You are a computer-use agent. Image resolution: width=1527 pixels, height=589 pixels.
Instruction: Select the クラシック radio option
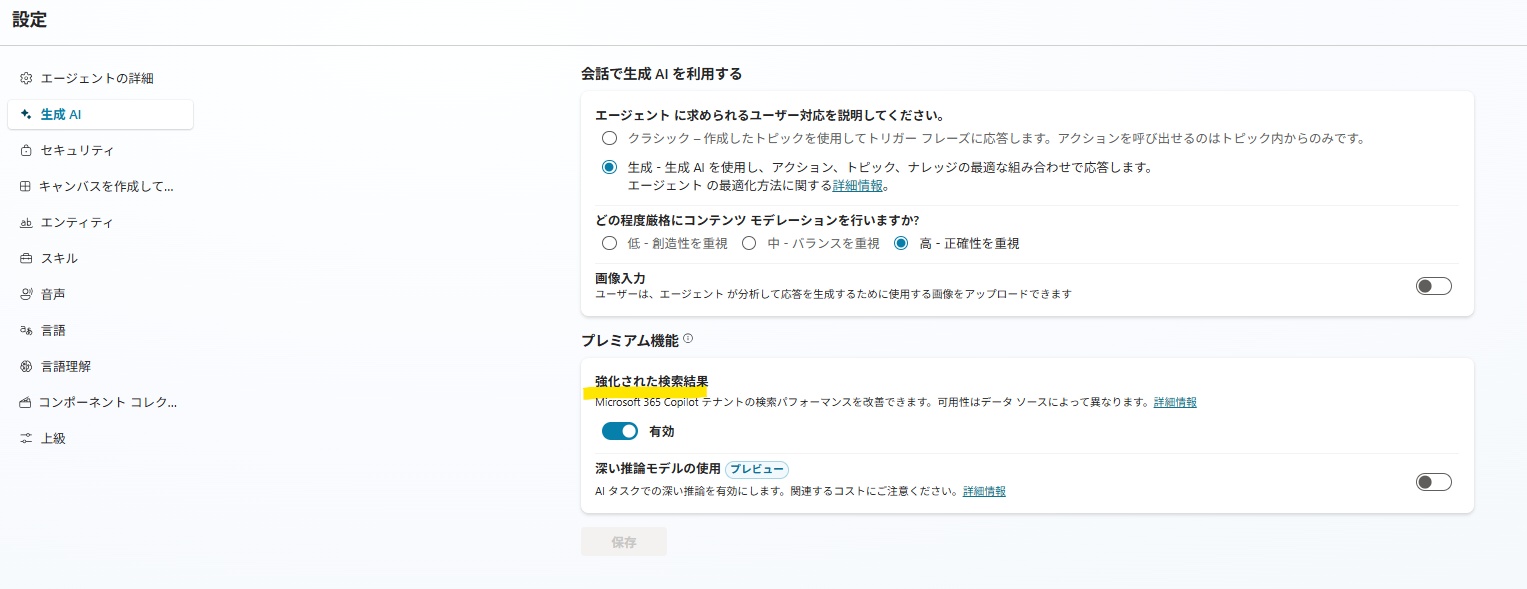pyautogui.click(x=609, y=138)
